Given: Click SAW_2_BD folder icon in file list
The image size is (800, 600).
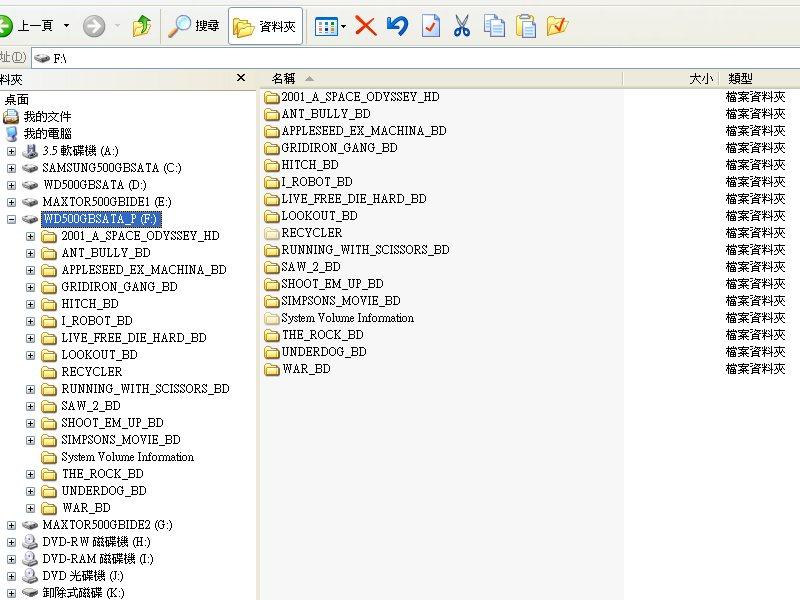Looking at the screenshot, I should click(x=272, y=267).
